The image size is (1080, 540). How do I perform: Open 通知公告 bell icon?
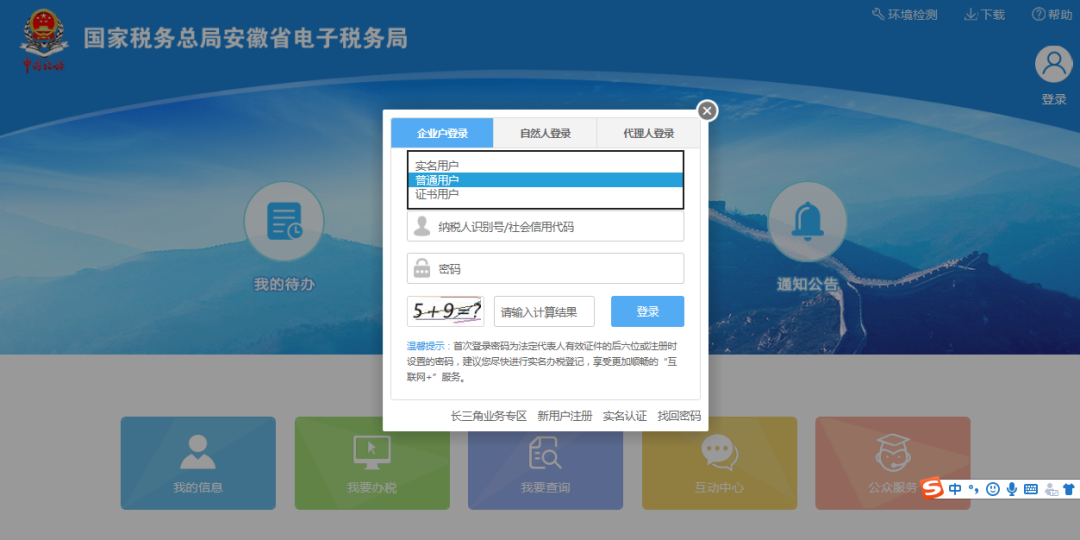tap(807, 221)
